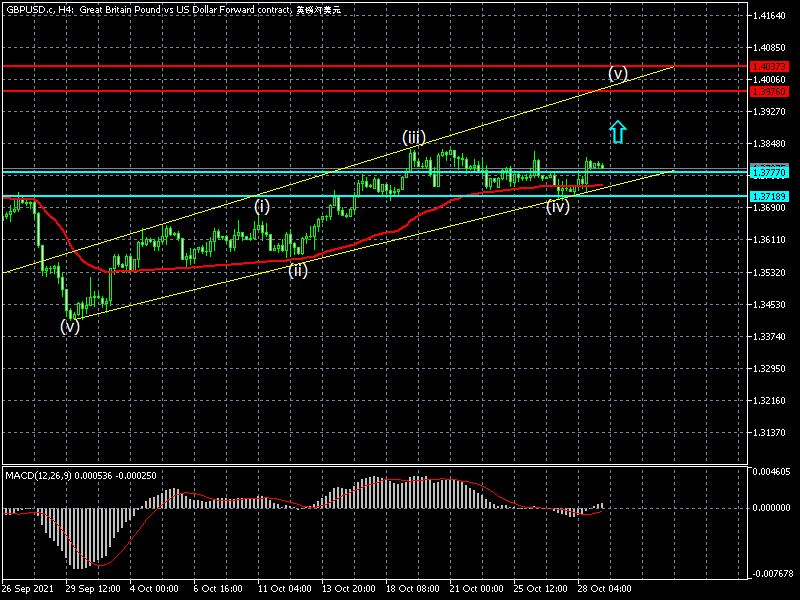Select the (iv) wave label
This screenshot has width=800, height=600.
pyautogui.click(x=557, y=206)
